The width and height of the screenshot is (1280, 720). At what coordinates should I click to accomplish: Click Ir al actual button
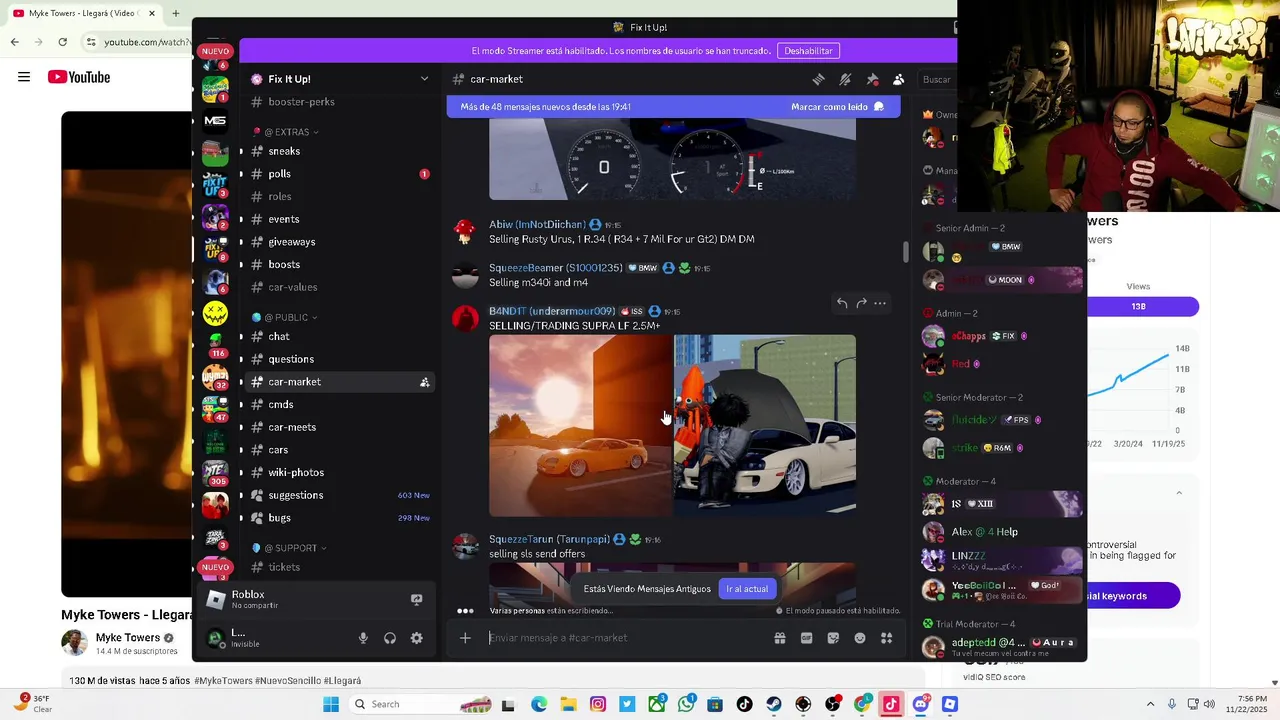click(x=747, y=589)
